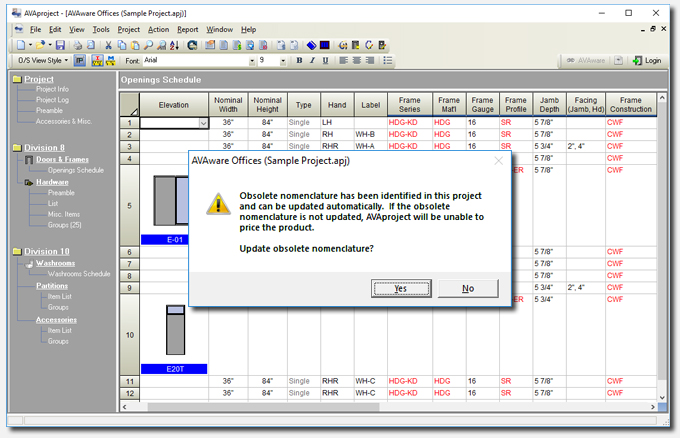Click the Find magnifier icon
The width and height of the screenshot is (680, 438).
tap(149, 46)
